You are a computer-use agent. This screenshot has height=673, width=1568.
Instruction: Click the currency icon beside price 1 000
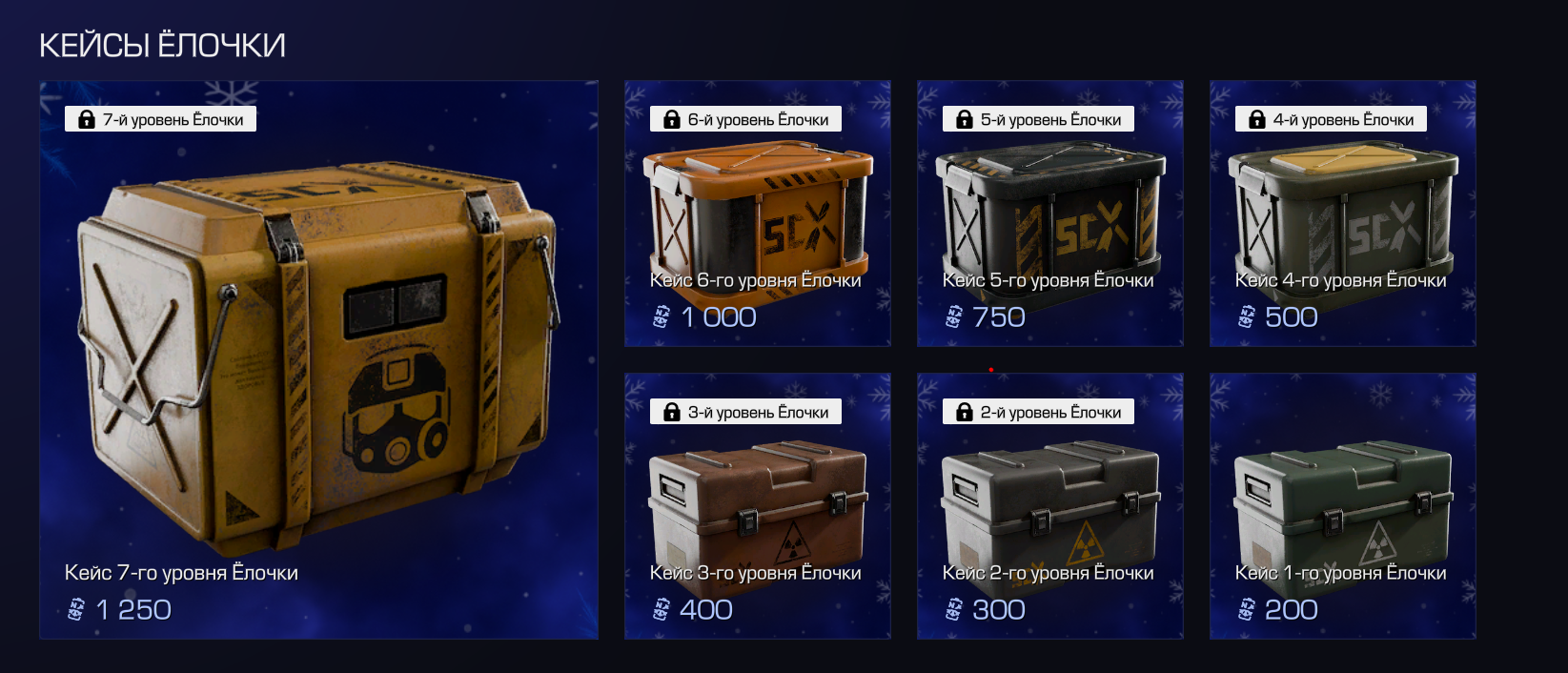tap(662, 316)
